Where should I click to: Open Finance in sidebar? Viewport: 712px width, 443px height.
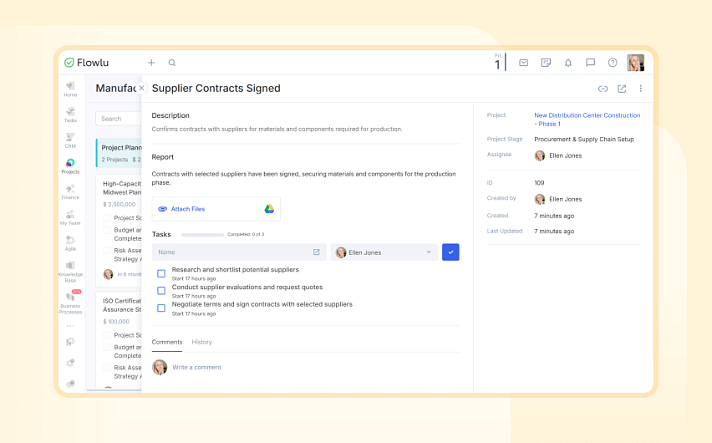(70, 192)
